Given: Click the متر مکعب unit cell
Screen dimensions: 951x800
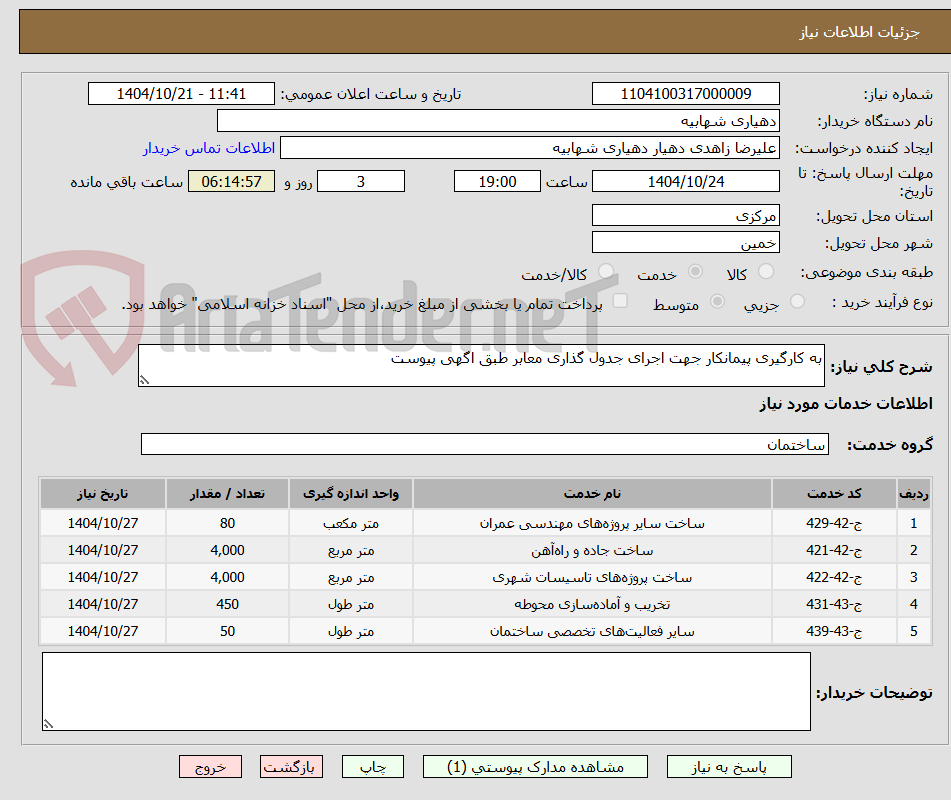Looking at the screenshot, I should point(351,523).
